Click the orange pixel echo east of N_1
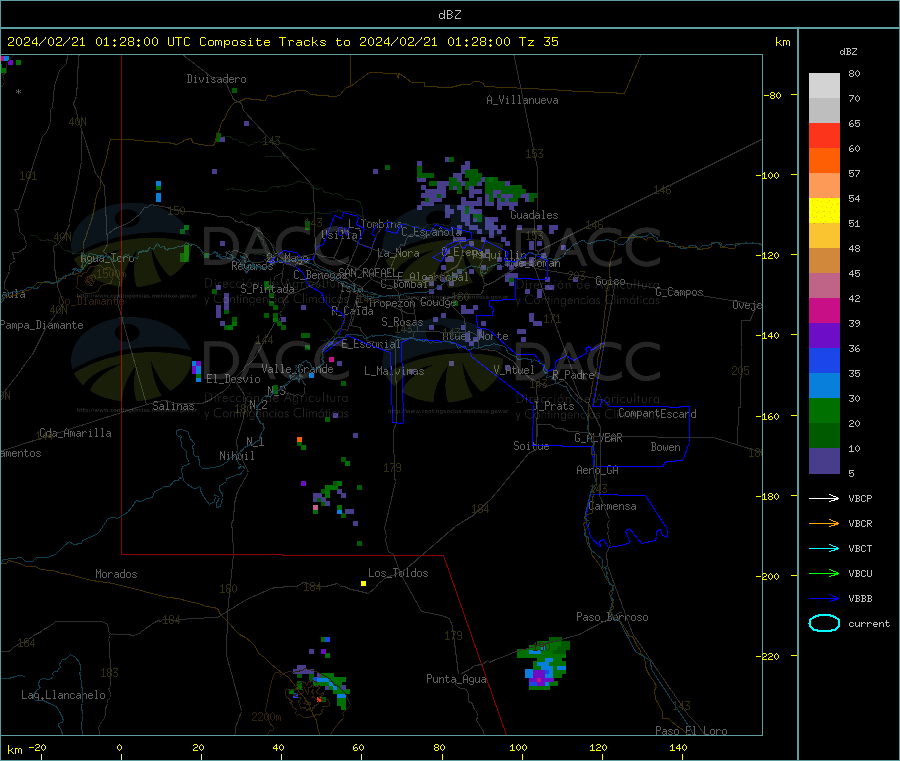 coord(300,440)
